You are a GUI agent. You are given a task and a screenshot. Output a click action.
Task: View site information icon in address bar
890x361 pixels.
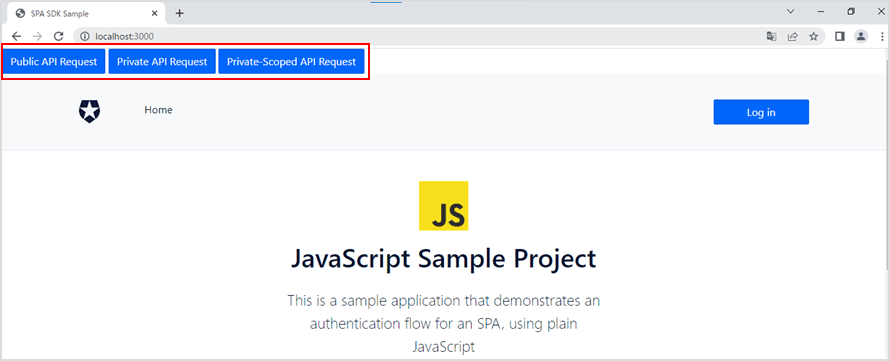(85, 36)
